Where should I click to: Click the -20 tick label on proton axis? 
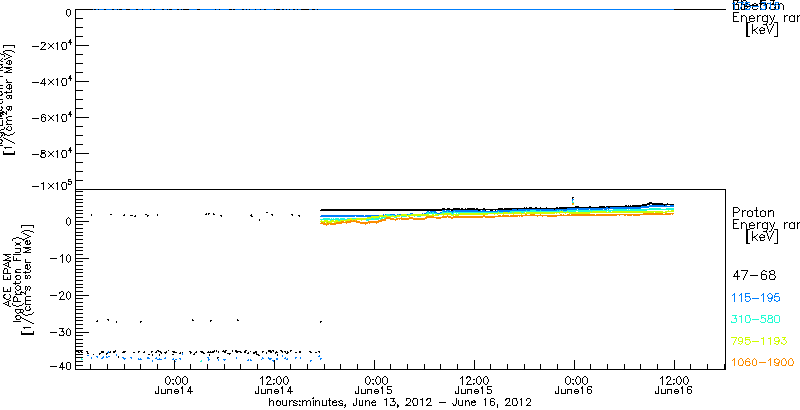(59, 295)
